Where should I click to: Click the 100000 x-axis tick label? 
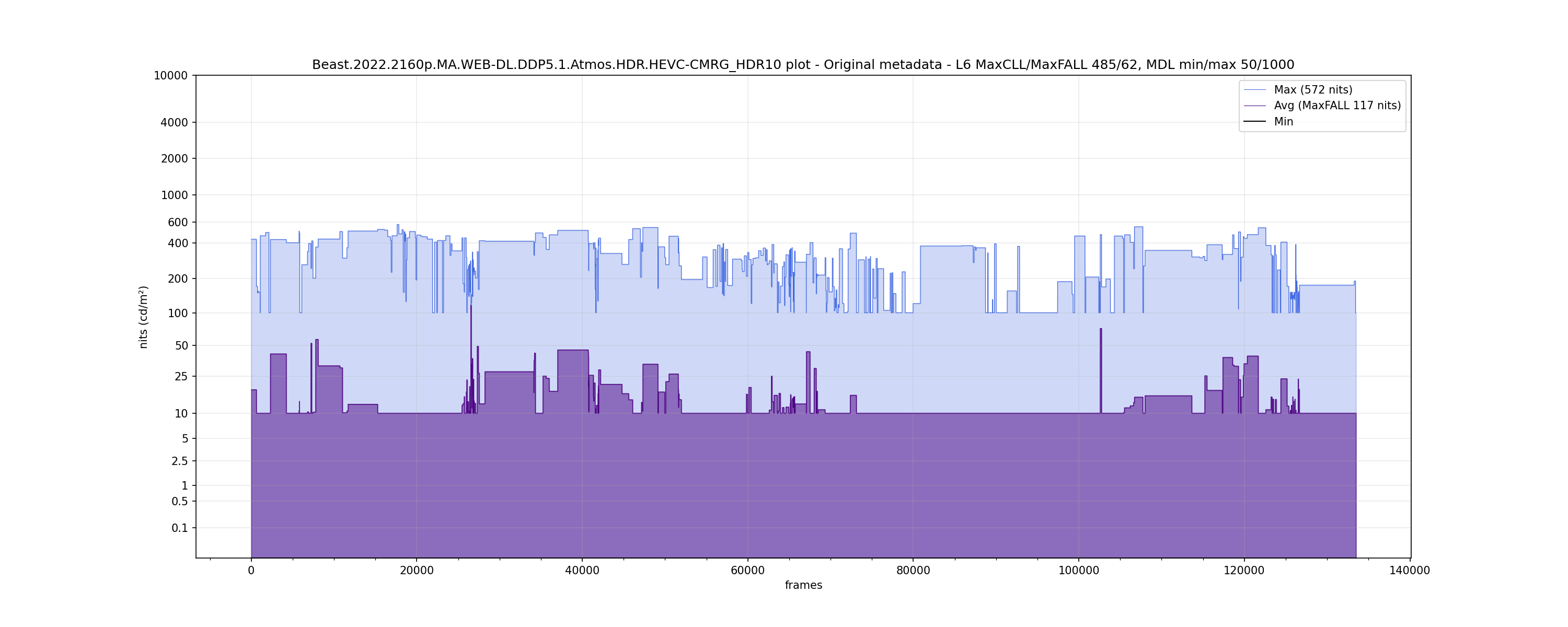point(1079,571)
